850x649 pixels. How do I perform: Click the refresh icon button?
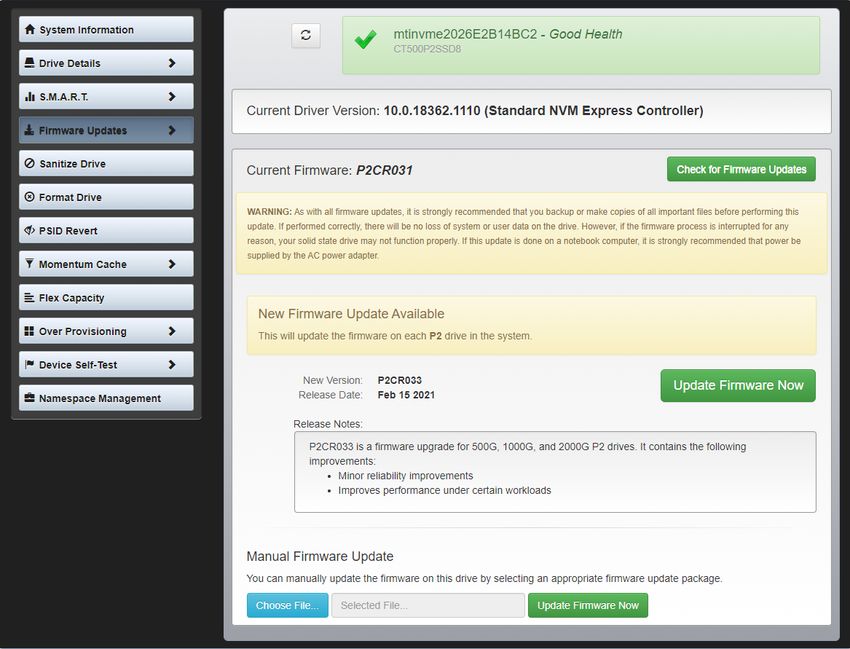point(305,35)
